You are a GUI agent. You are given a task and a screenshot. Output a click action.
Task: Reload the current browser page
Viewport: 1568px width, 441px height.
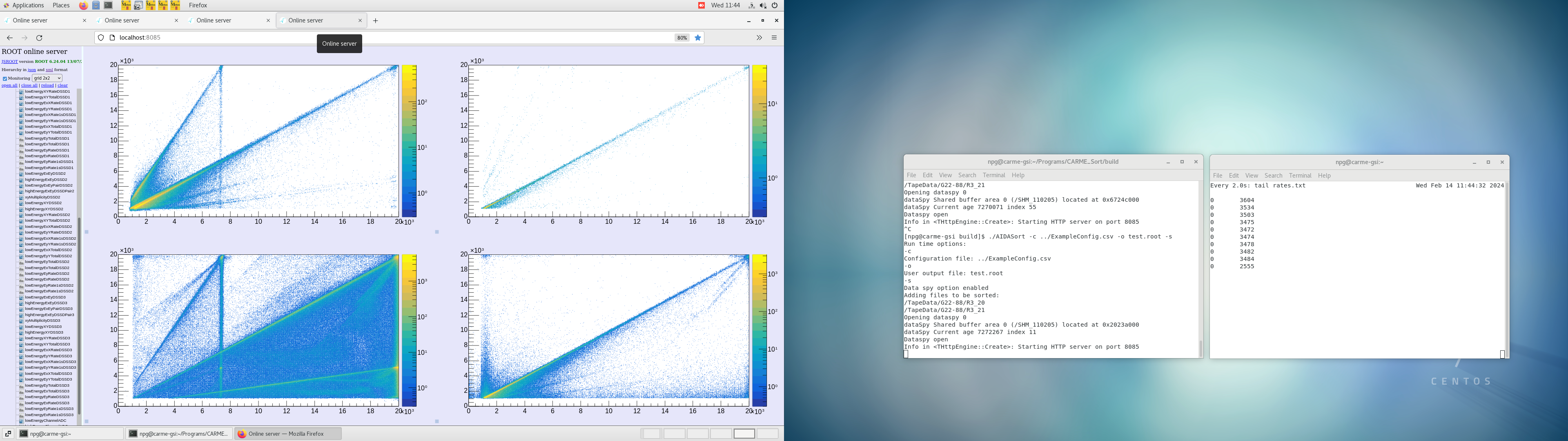coord(40,38)
